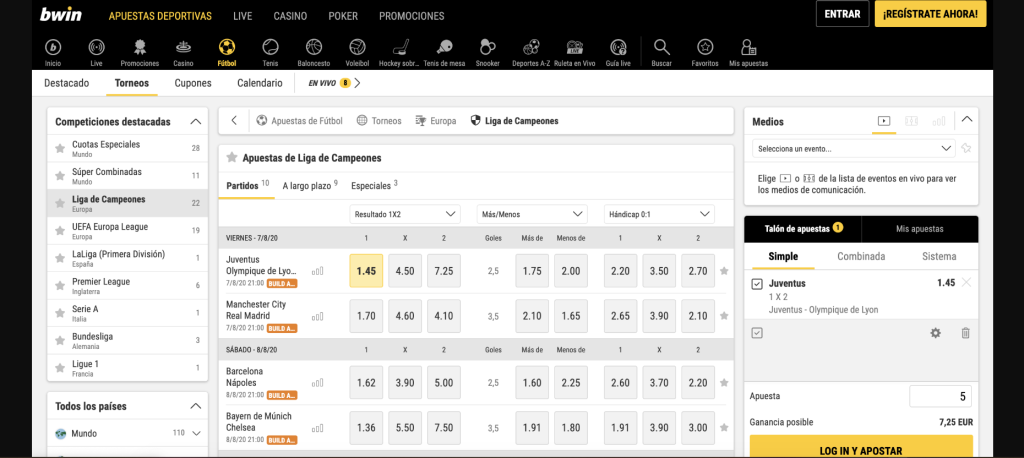Open stats icon for Manchester City match

click(x=317, y=316)
